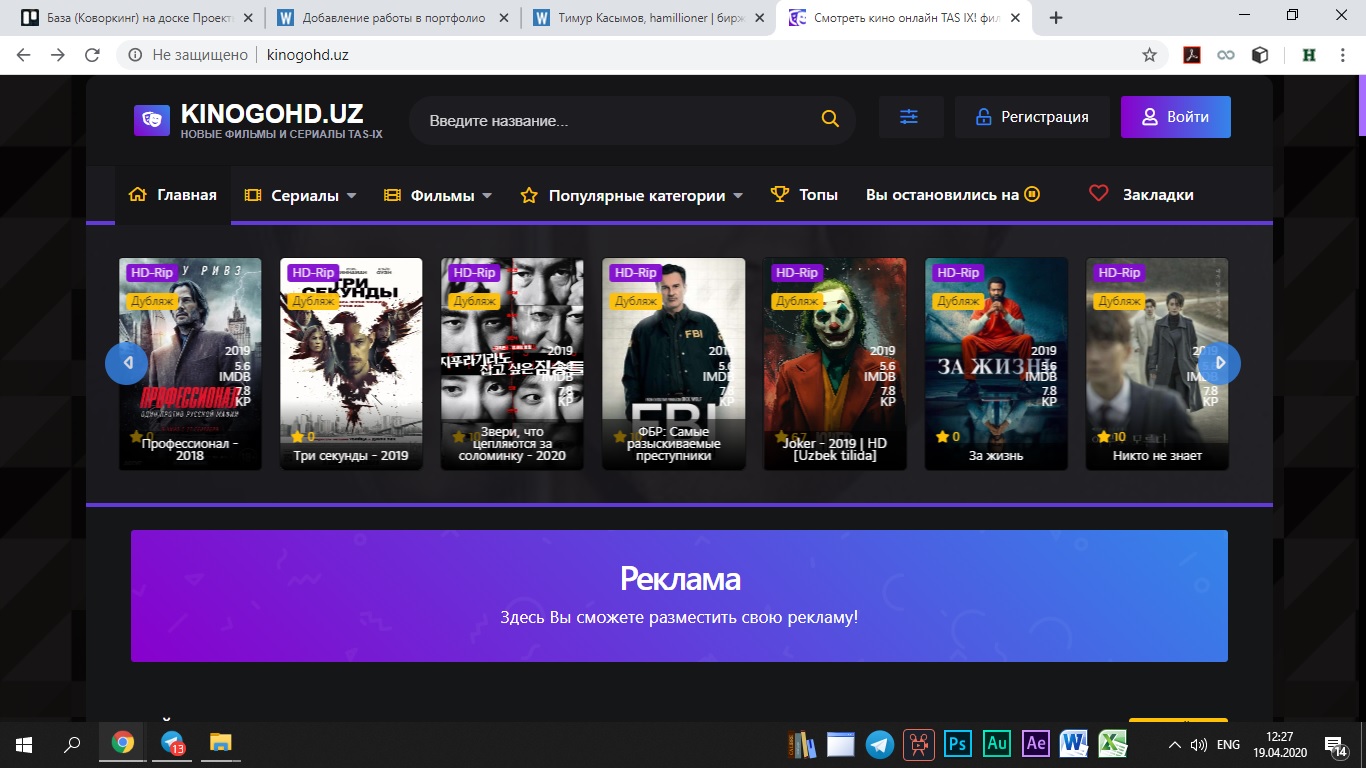Open the pinned Telegram plane icon in taskbar
The width and height of the screenshot is (1366, 768).
880,744
